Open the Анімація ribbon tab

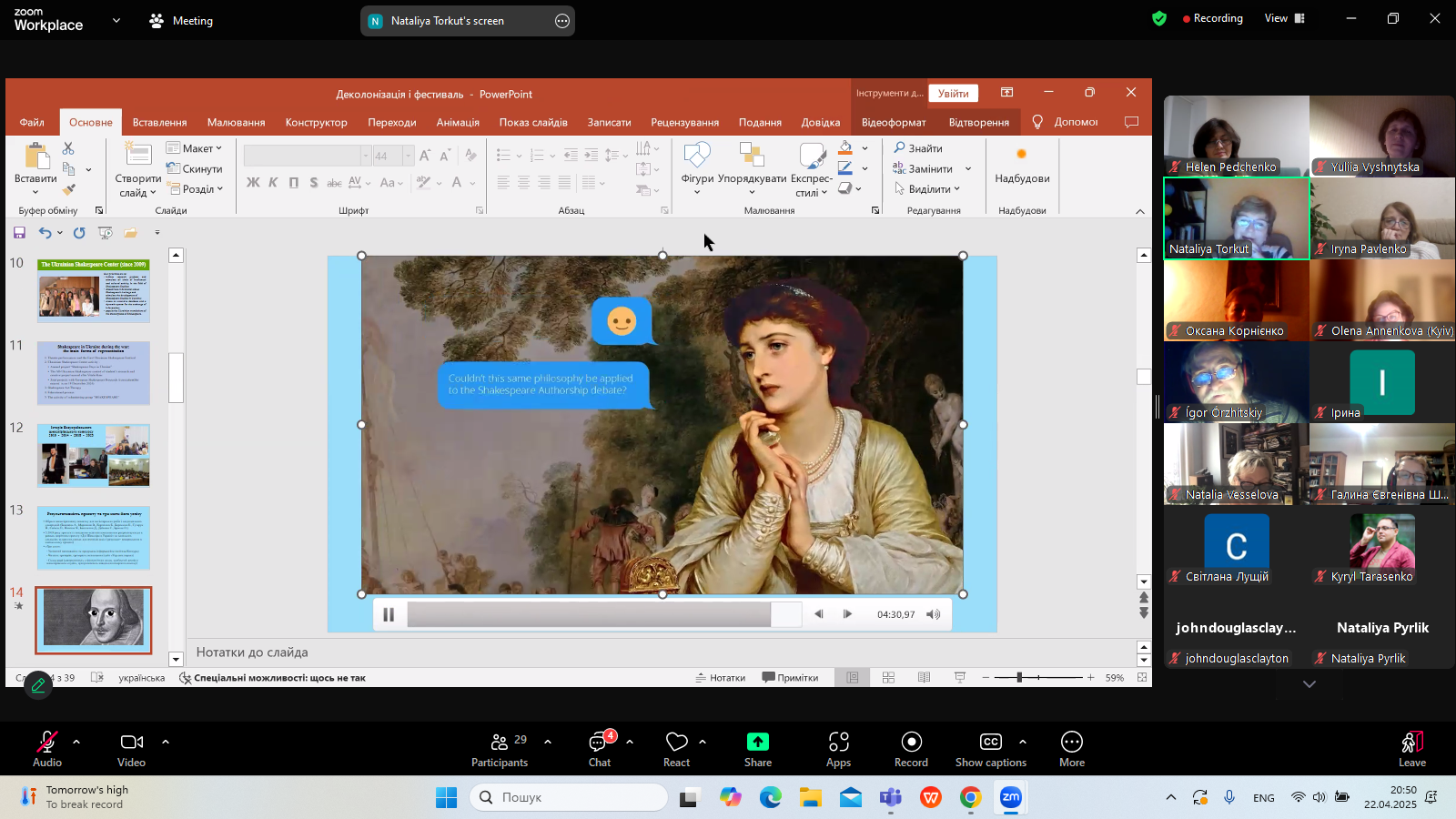click(x=457, y=122)
